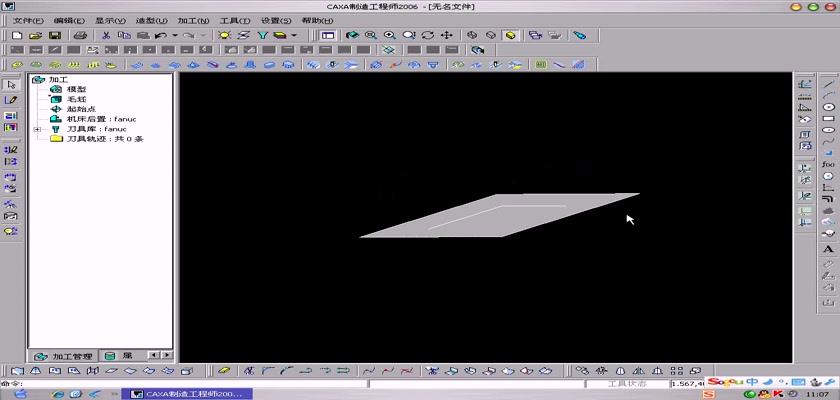
Task: Toggle lighting with the sun icon
Action: [224, 35]
